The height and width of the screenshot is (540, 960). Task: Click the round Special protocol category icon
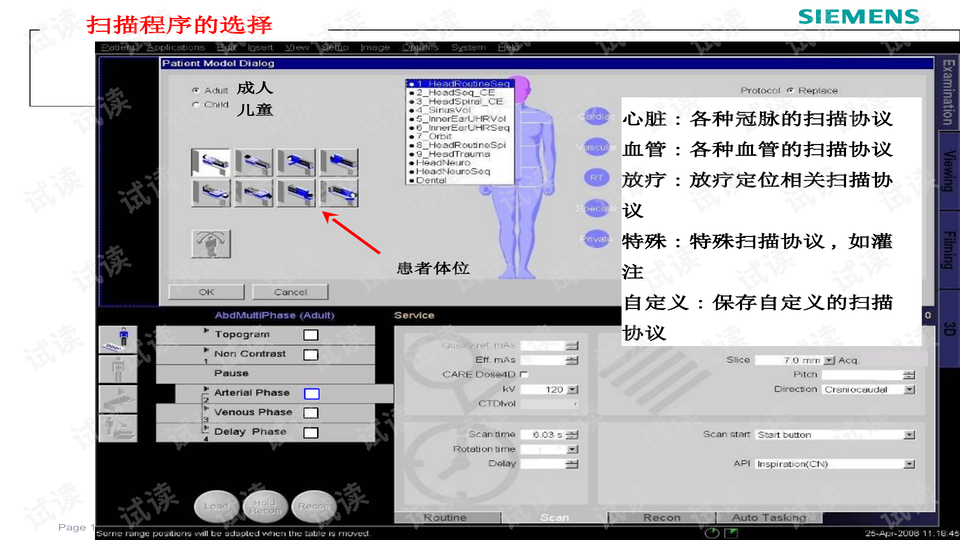coord(596,208)
